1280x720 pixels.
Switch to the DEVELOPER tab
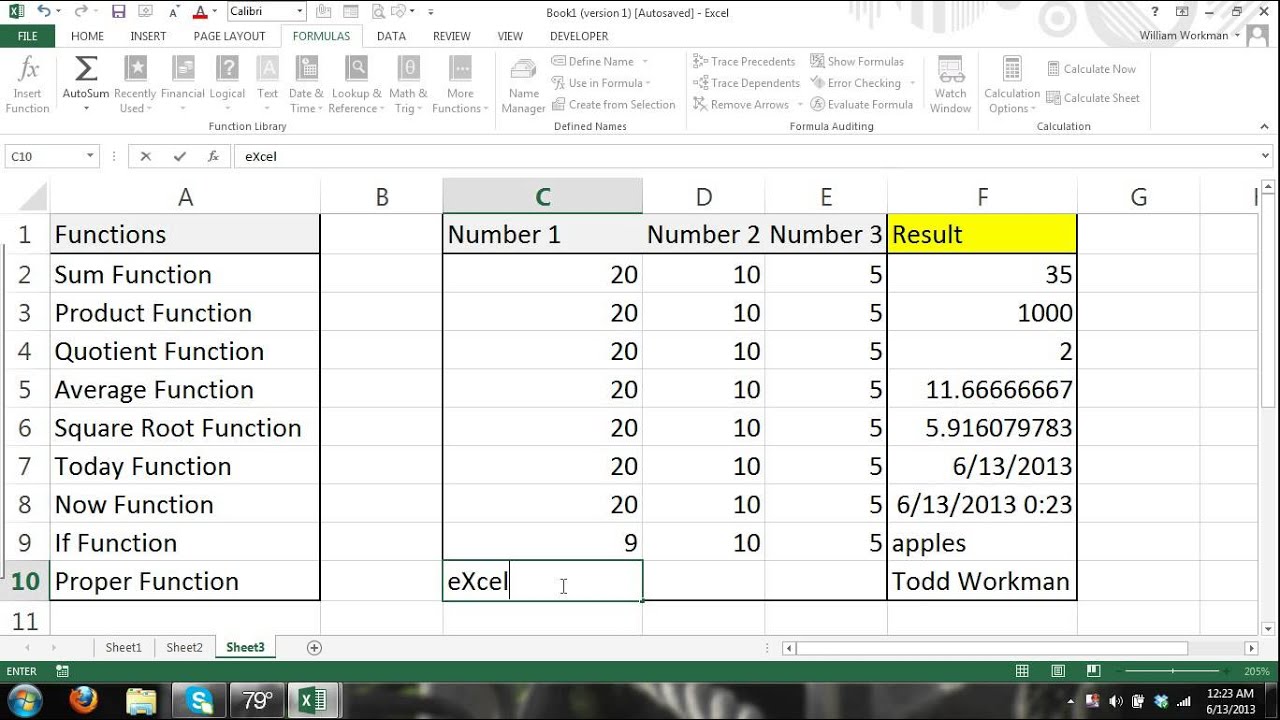[578, 36]
